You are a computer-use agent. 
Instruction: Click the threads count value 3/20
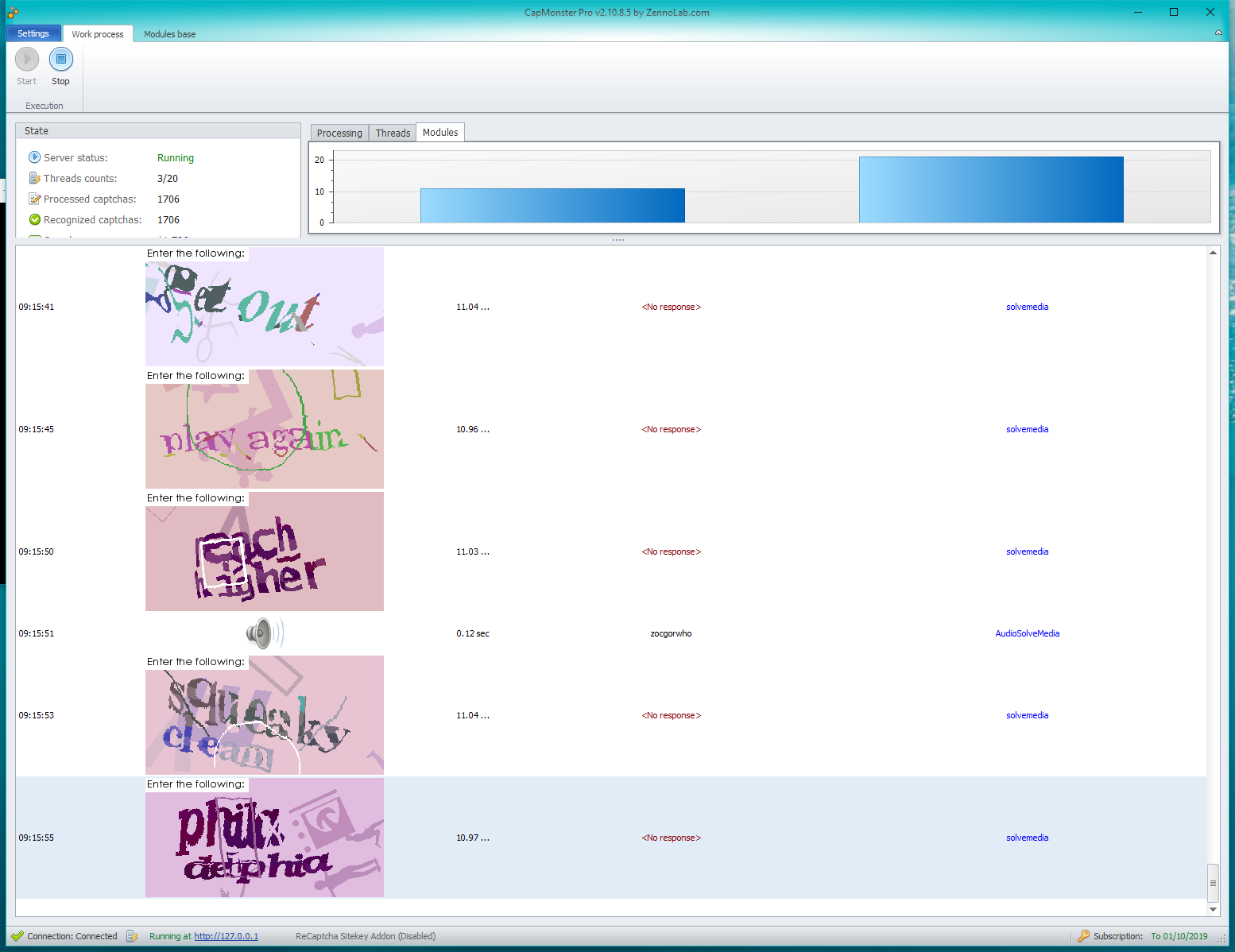tap(168, 179)
